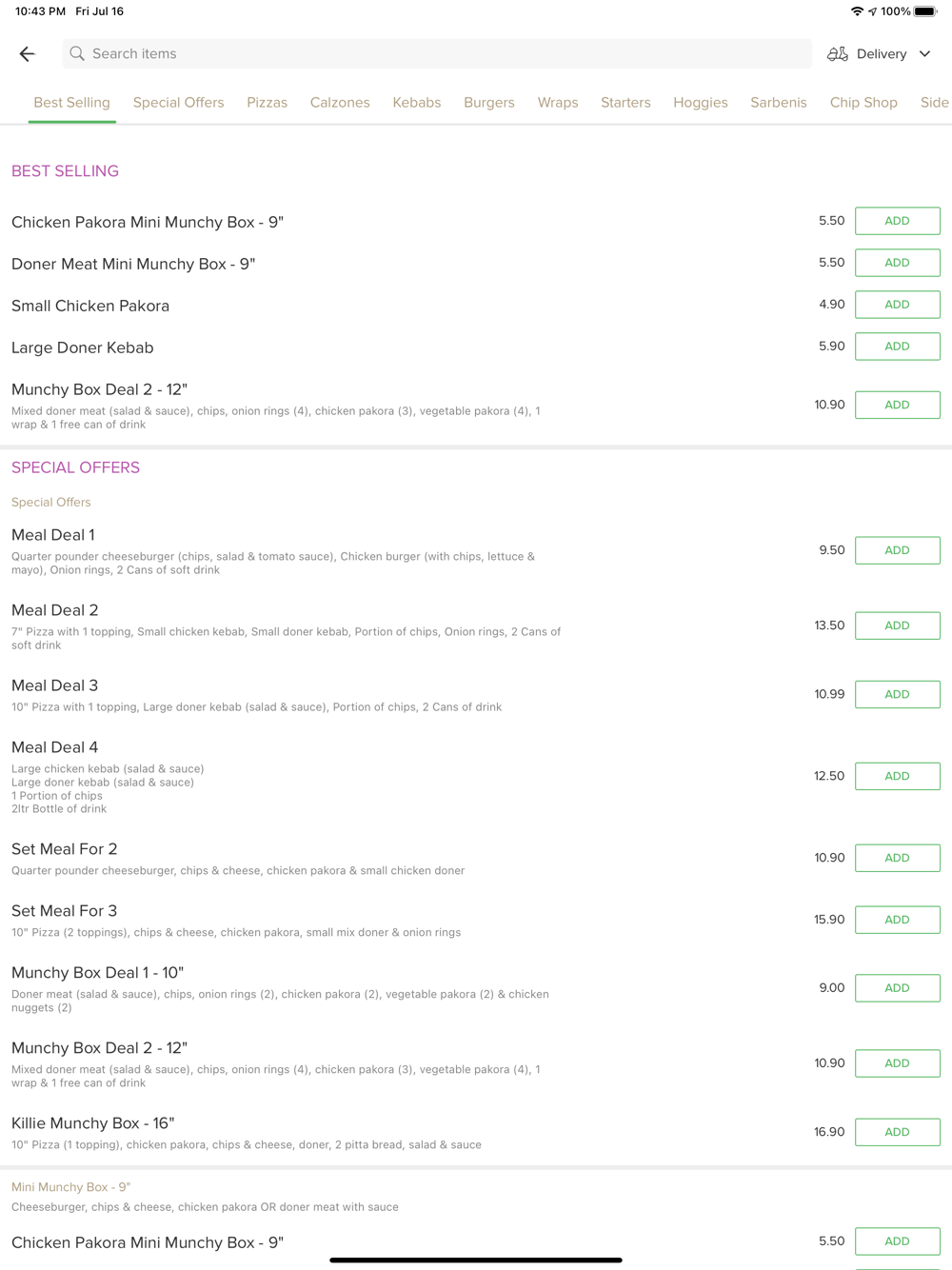952x1270 pixels.
Task: Open the Kebabs tab
Action: [417, 103]
